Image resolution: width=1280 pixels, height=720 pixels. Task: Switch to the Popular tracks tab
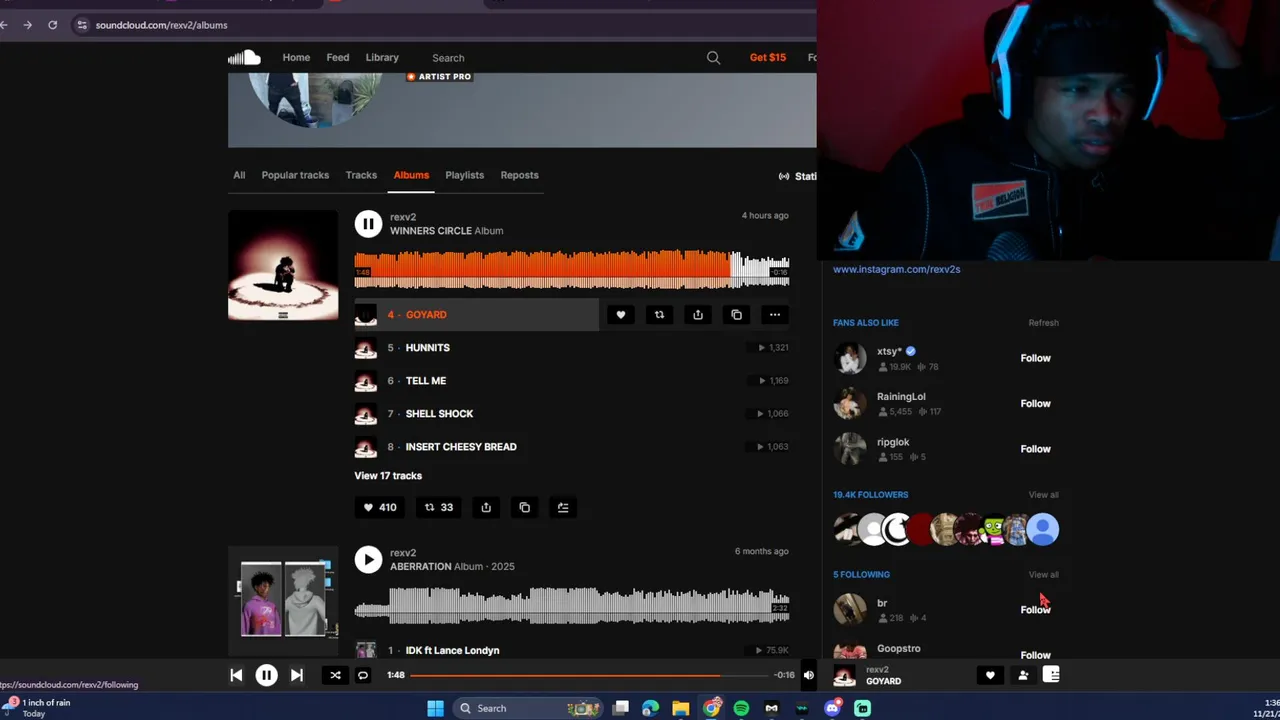coord(295,175)
